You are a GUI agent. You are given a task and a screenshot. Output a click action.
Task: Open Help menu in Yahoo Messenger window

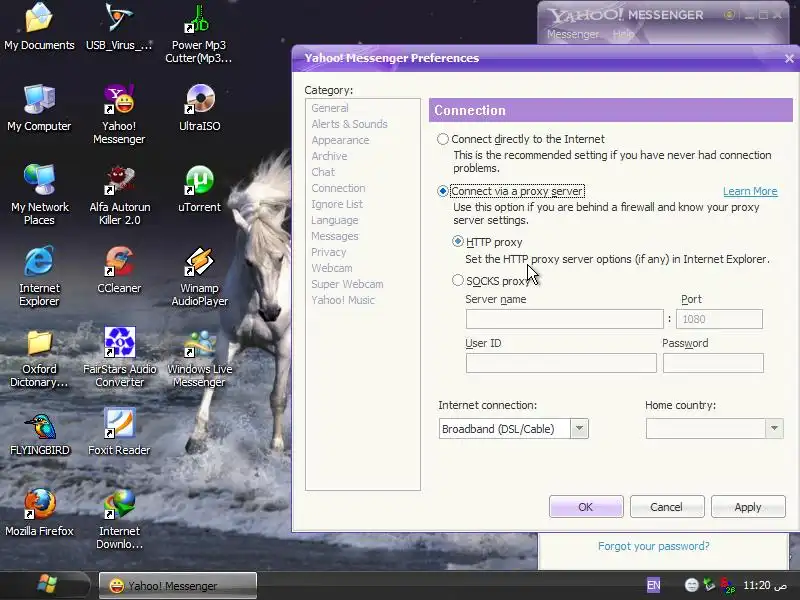[x=623, y=34]
